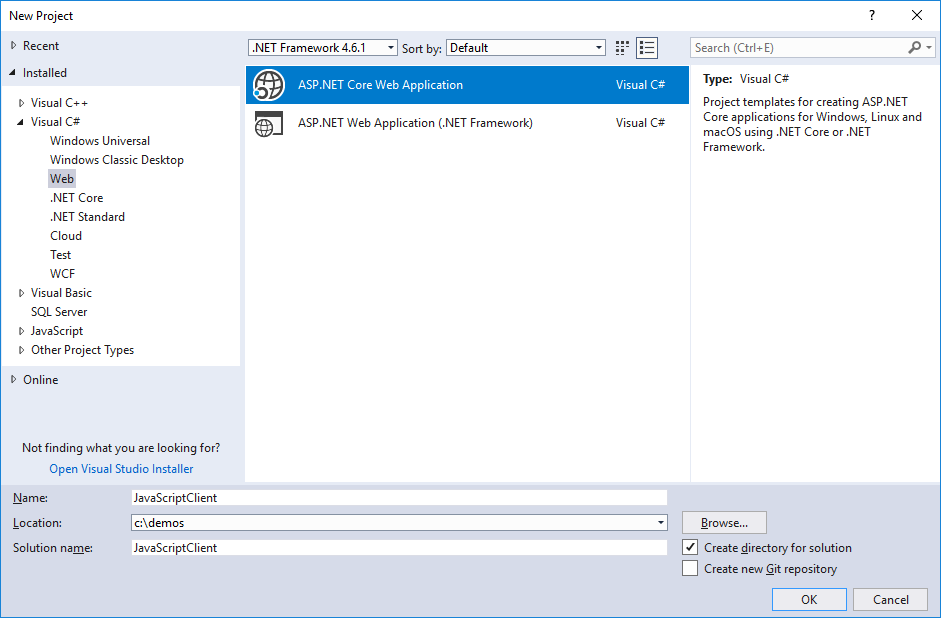This screenshot has height=618, width=941.
Task: Click the Cancel button
Action: click(x=891, y=599)
